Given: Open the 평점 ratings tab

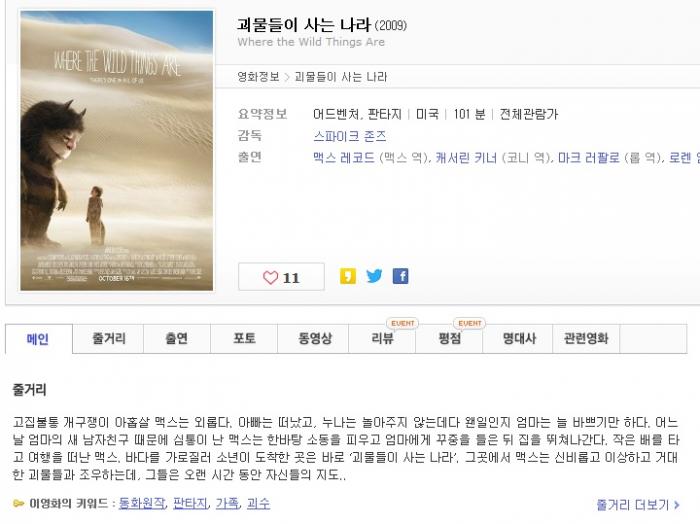Looking at the screenshot, I should (x=450, y=339).
